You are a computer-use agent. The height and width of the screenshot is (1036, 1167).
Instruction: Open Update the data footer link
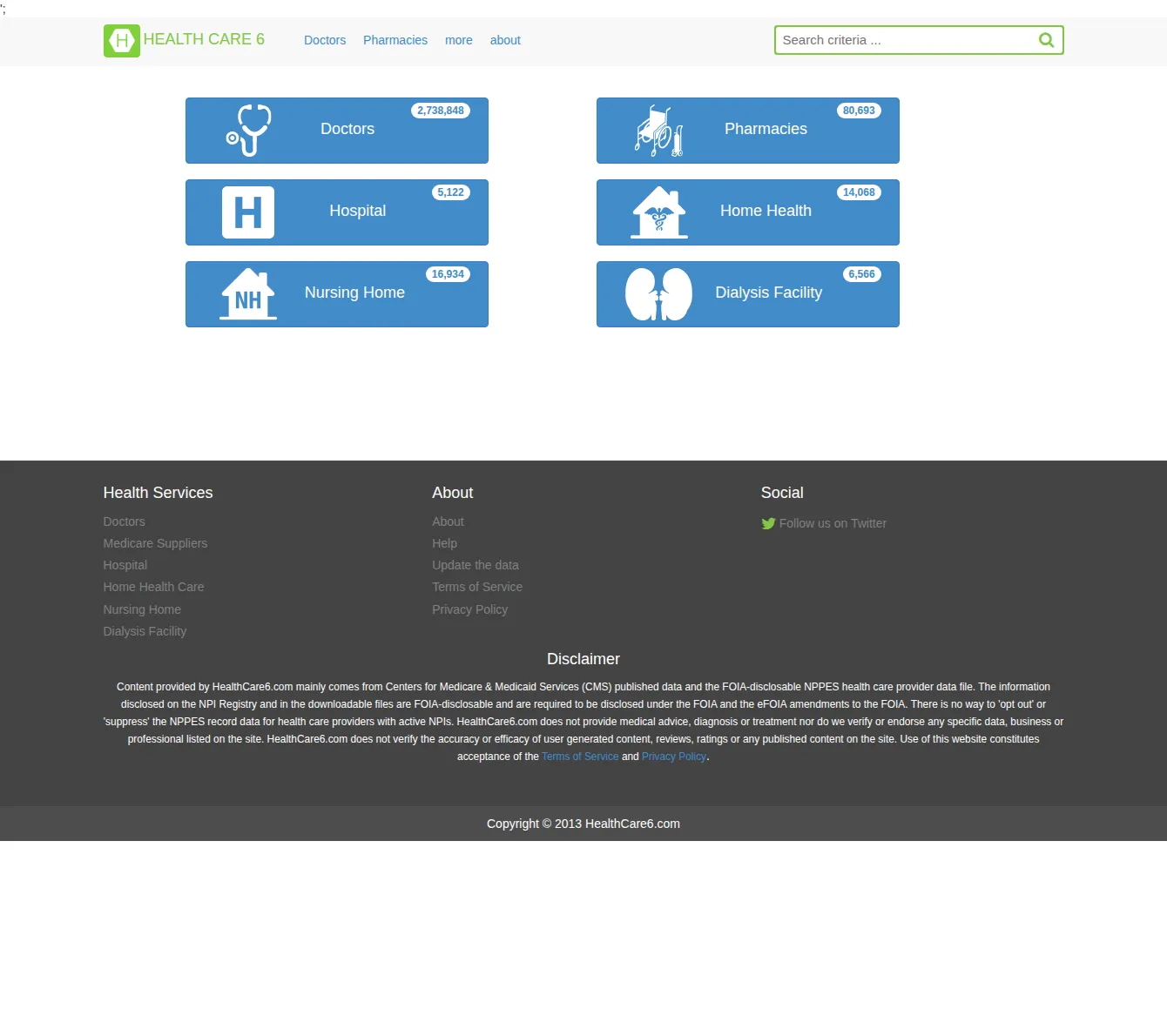[476, 565]
